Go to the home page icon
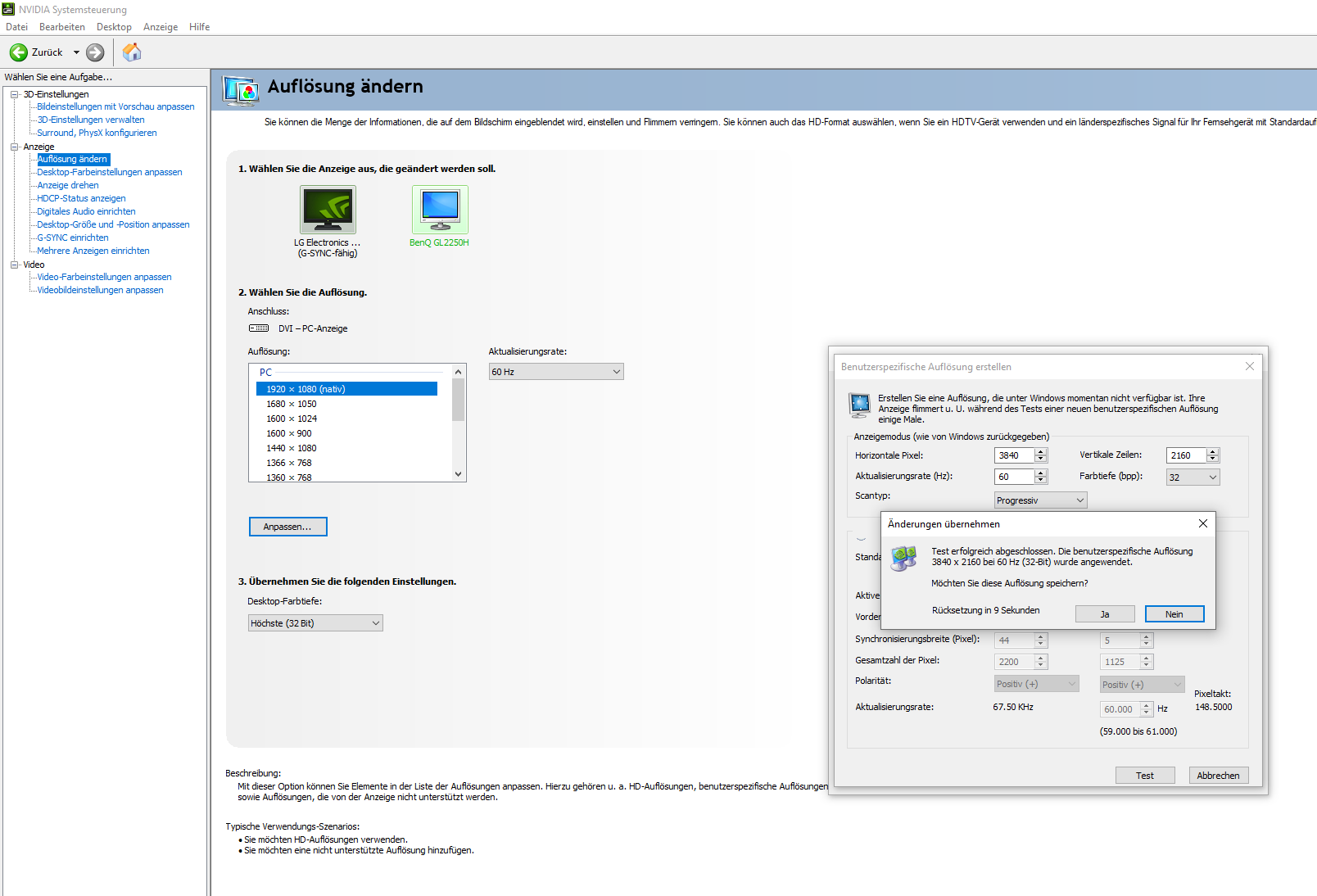1317x896 pixels. pos(132,52)
